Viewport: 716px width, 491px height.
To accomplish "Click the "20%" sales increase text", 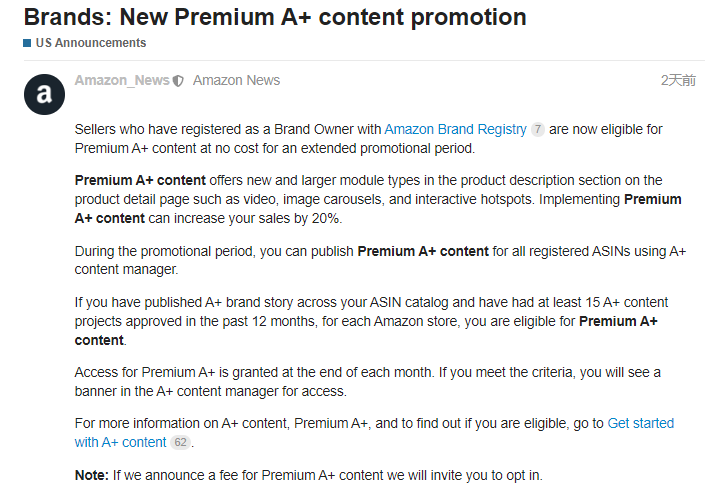I will pos(326,218).
